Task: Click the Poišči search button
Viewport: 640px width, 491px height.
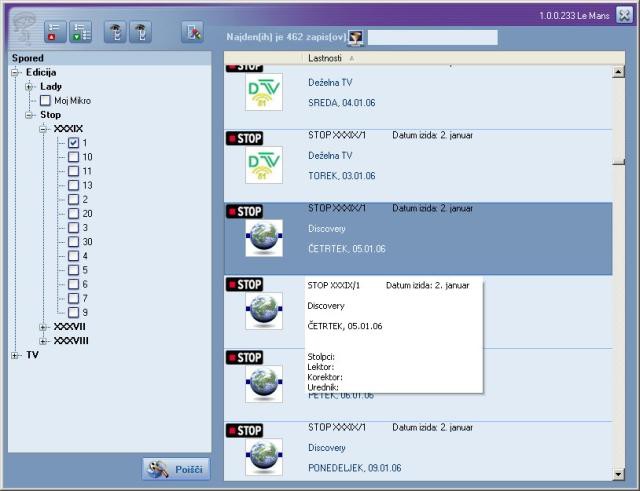Action: click(x=176, y=469)
